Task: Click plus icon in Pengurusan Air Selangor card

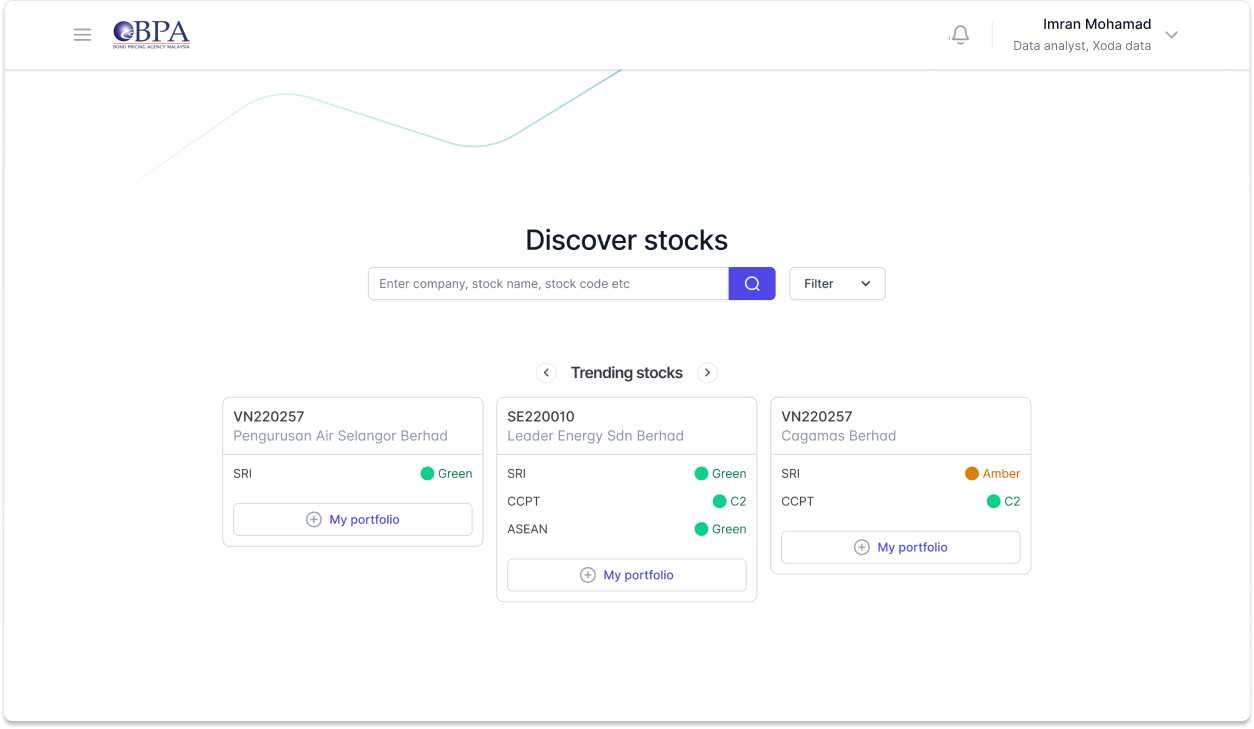Action: [x=314, y=520]
